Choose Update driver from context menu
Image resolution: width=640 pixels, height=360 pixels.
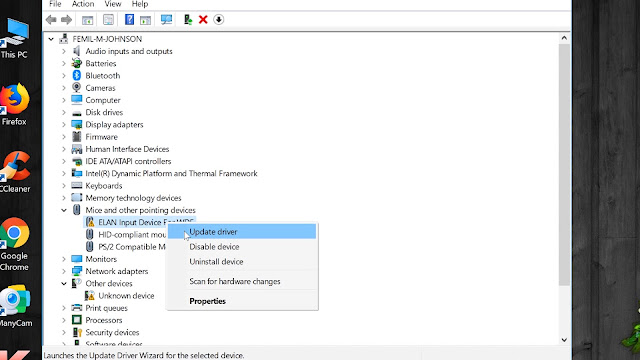point(242,232)
